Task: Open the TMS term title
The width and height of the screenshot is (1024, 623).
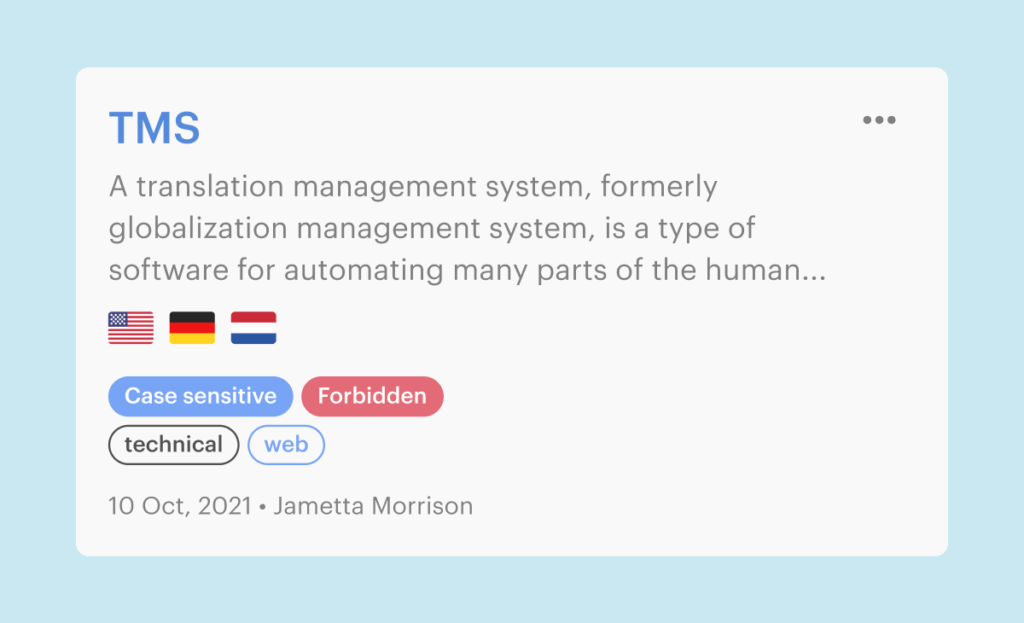Action: click(x=155, y=127)
